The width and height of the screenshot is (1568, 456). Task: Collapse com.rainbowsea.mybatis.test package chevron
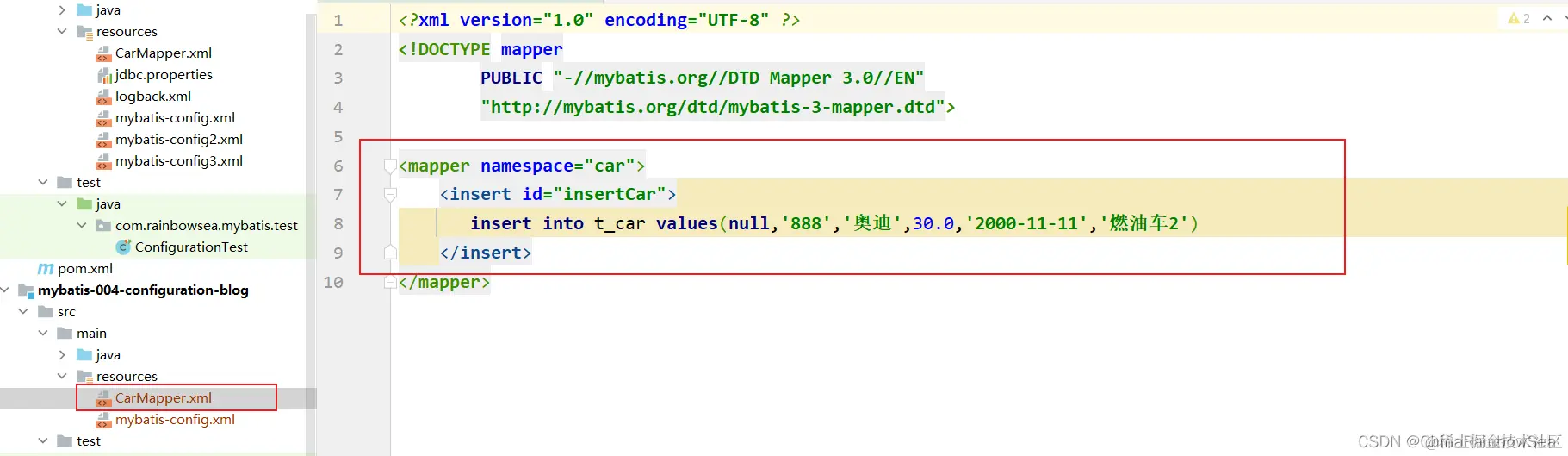[82, 226]
